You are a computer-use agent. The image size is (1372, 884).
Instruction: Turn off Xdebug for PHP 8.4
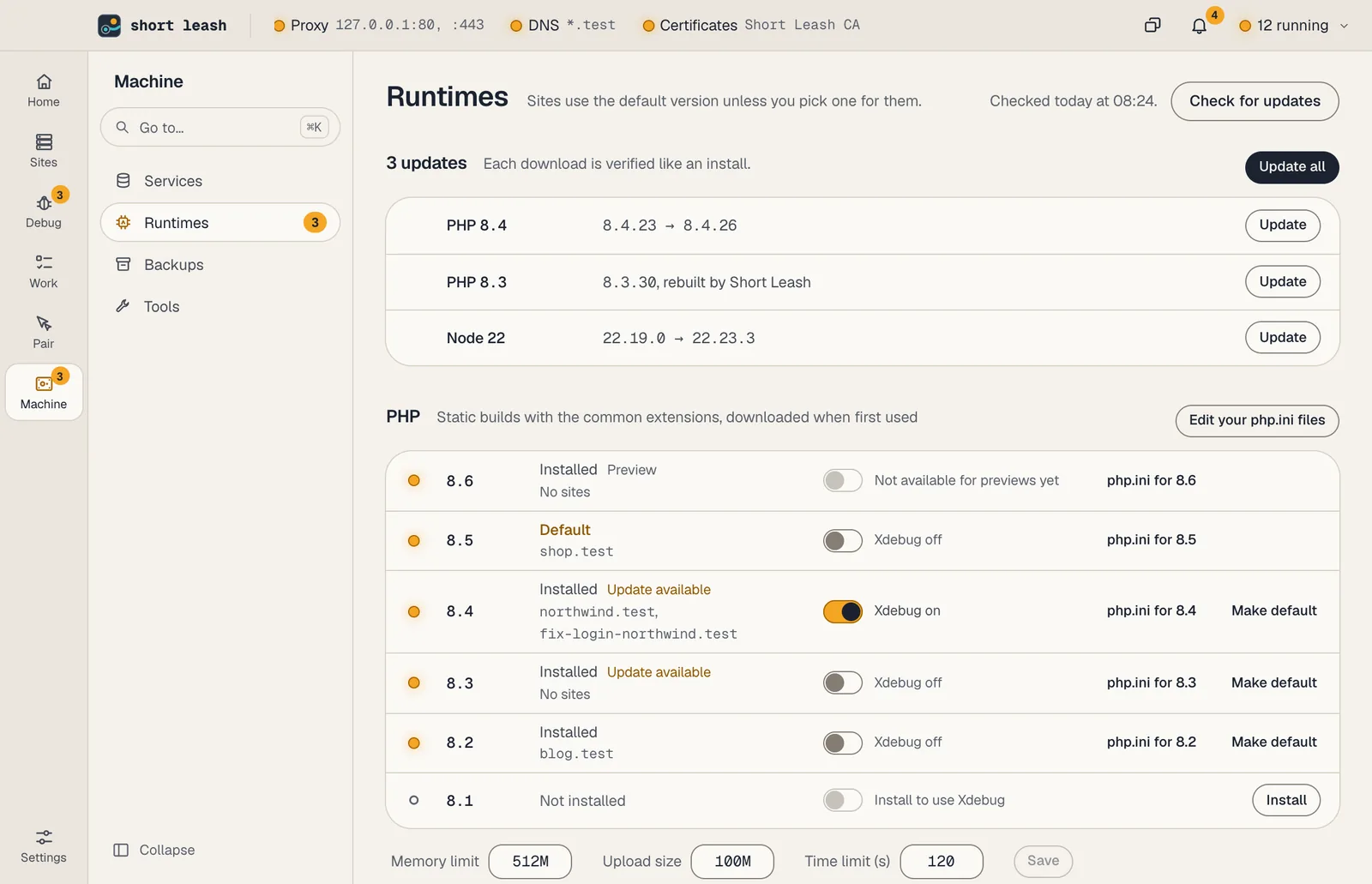pyautogui.click(x=842, y=611)
